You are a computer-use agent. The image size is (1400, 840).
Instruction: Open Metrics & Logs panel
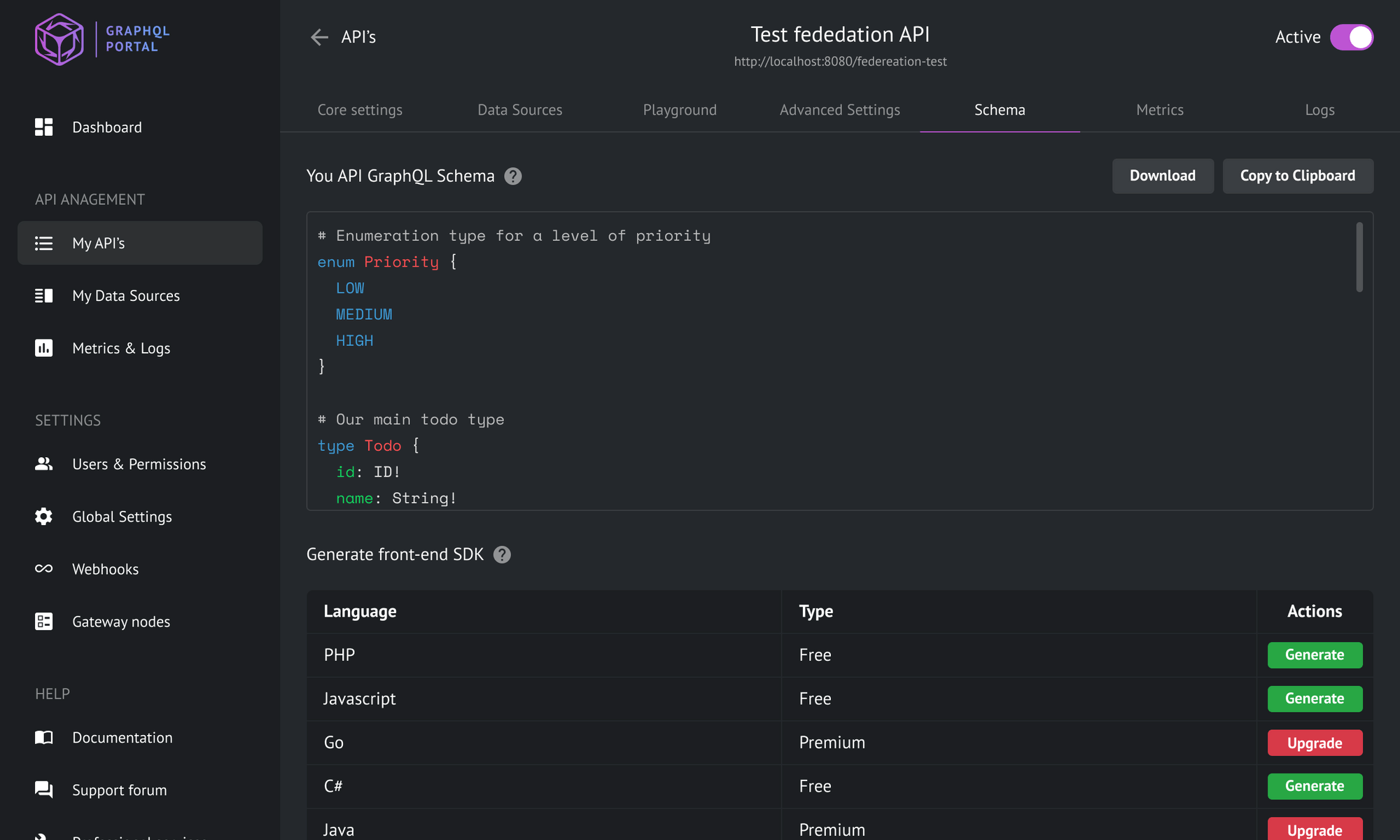pyautogui.click(x=121, y=348)
